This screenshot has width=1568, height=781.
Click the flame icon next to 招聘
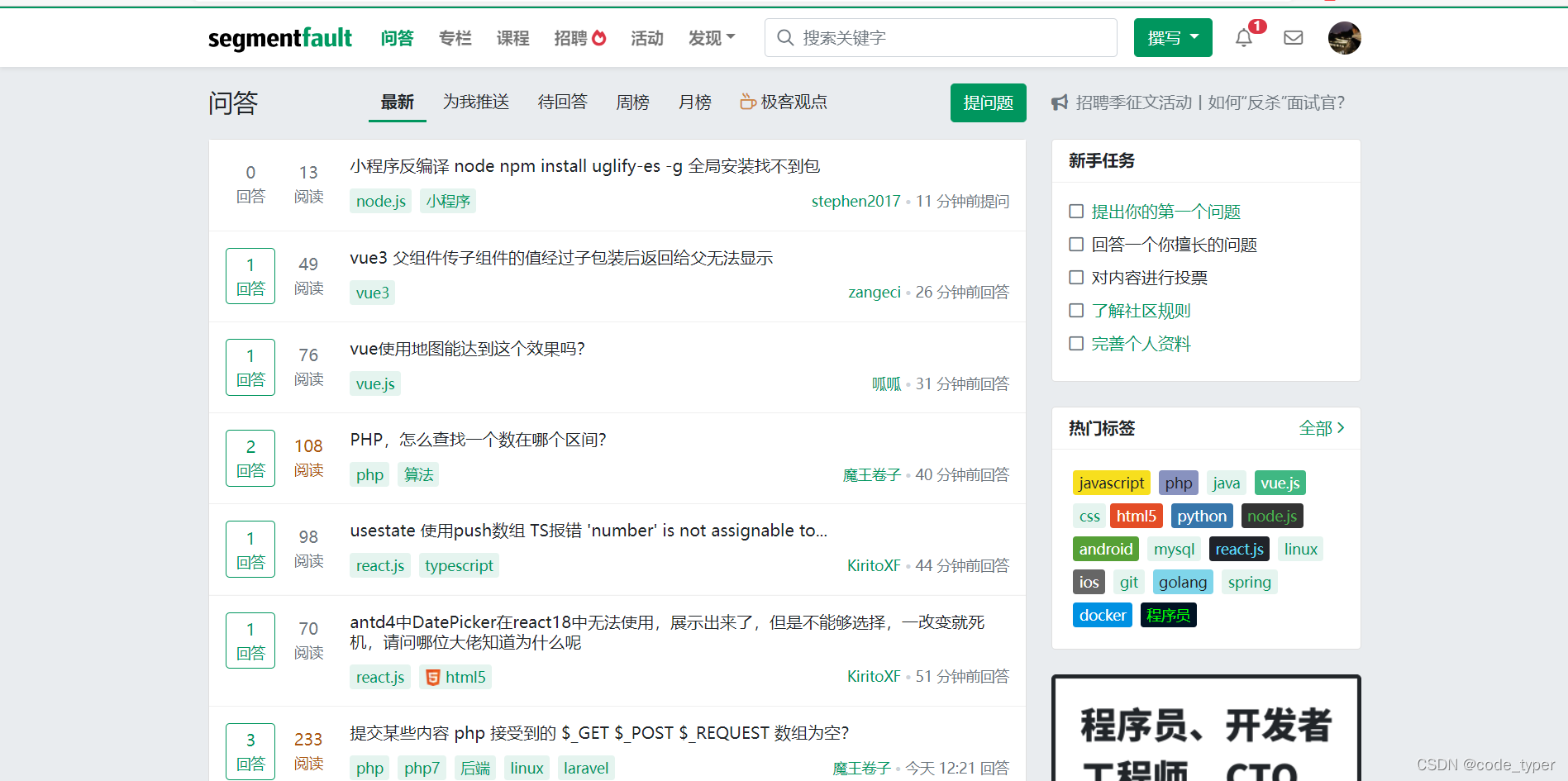click(x=598, y=37)
